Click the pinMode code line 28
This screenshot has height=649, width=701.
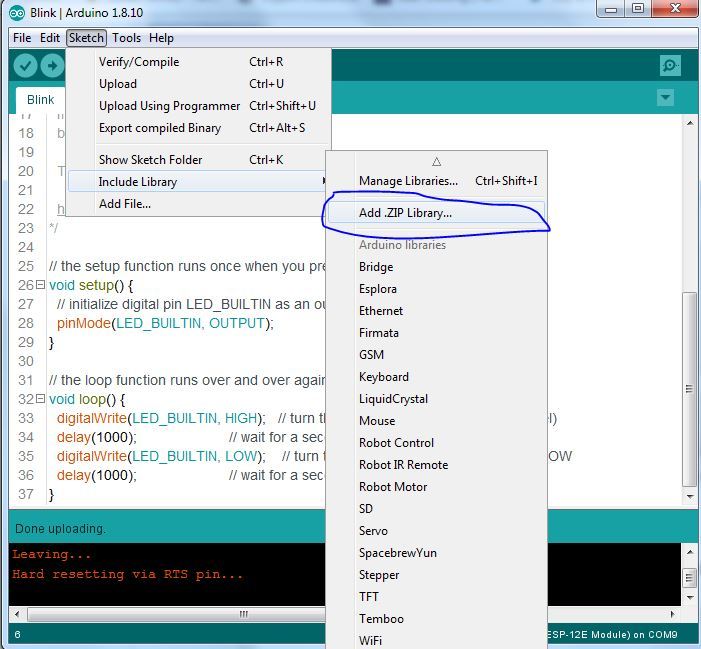click(165, 323)
